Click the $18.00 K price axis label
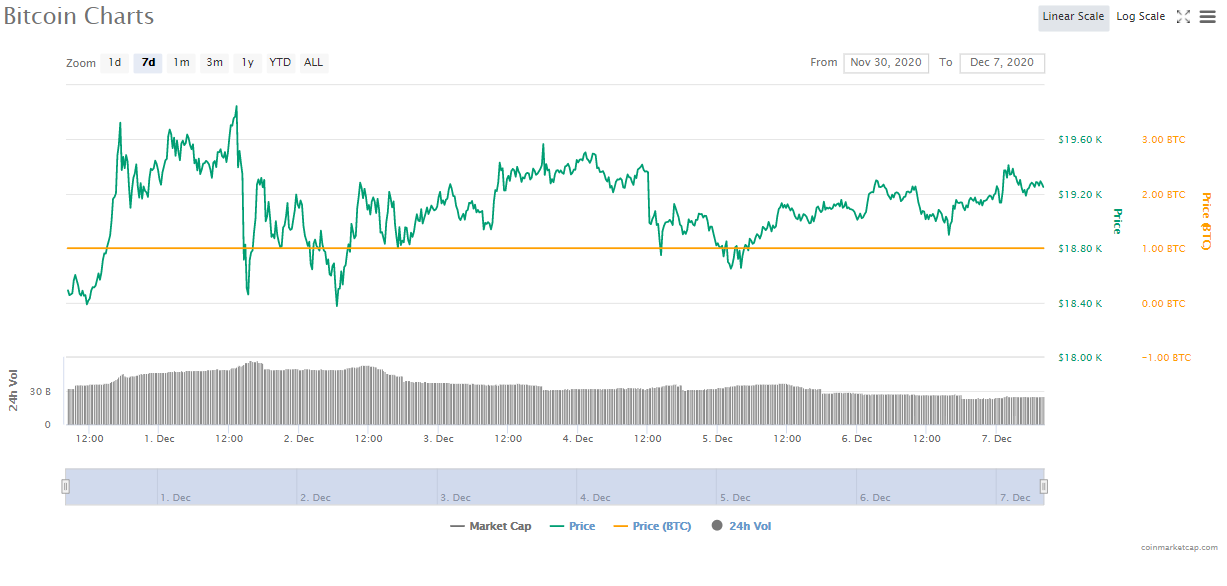Viewport: 1227px width, 586px height. pyautogui.click(x=1080, y=358)
